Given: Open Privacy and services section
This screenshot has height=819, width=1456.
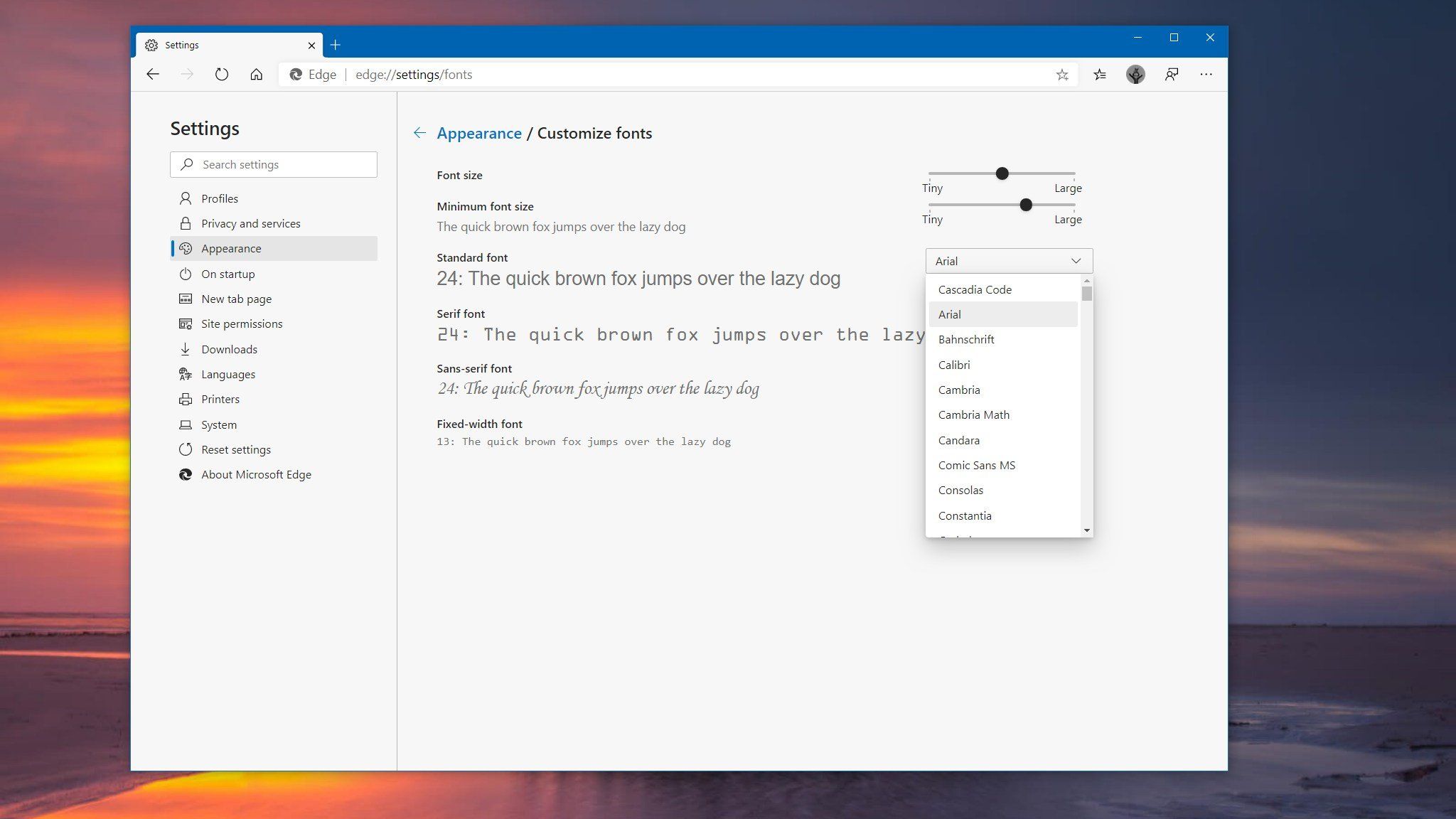Looking at the screenshot, I should (x=274, y=223).
